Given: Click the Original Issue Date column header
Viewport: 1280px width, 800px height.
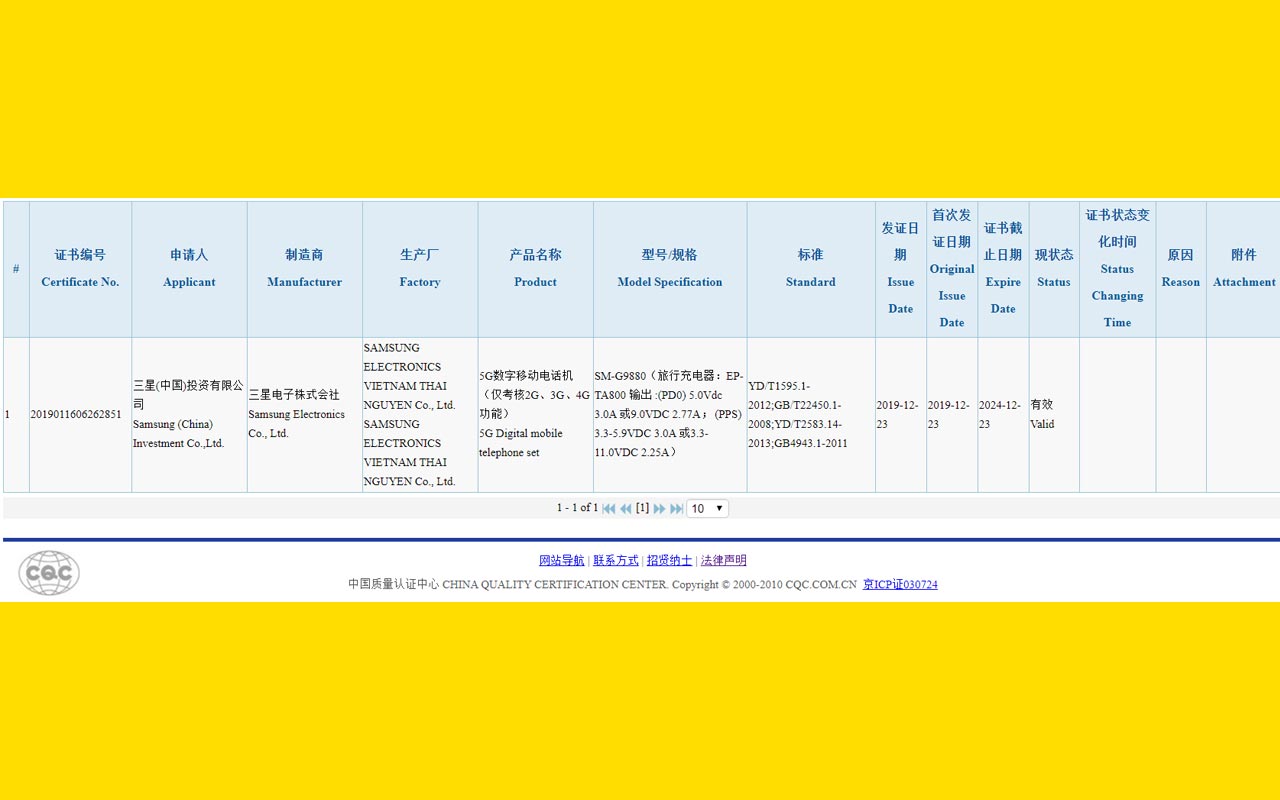Looking at the screenshot, I should 952,269.
